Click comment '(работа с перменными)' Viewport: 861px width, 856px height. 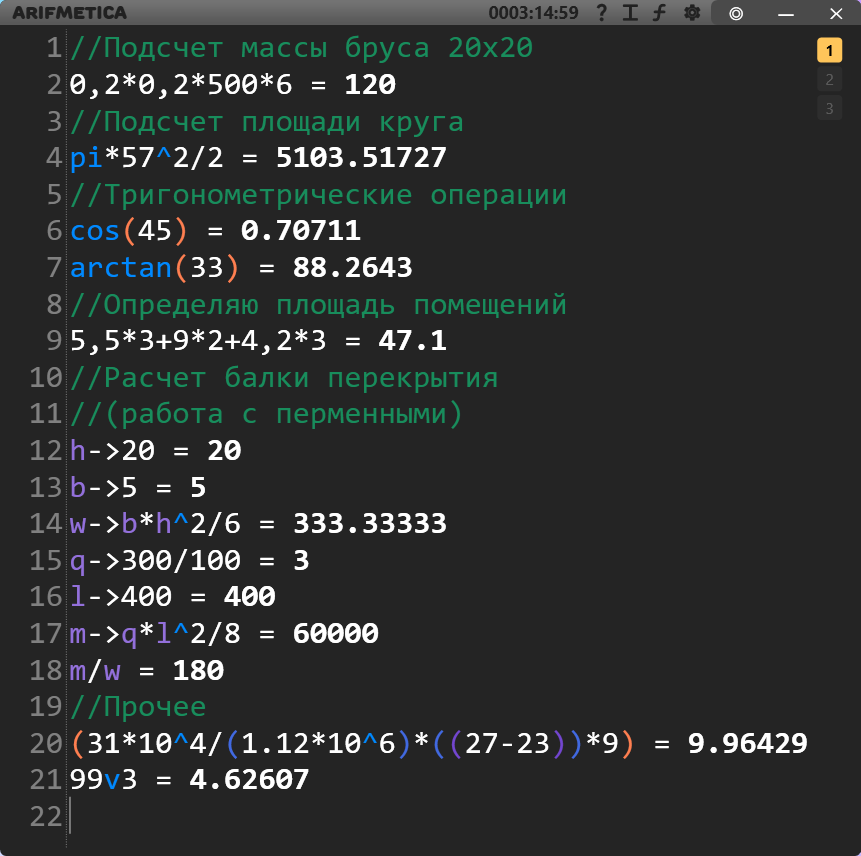point(267,414)
